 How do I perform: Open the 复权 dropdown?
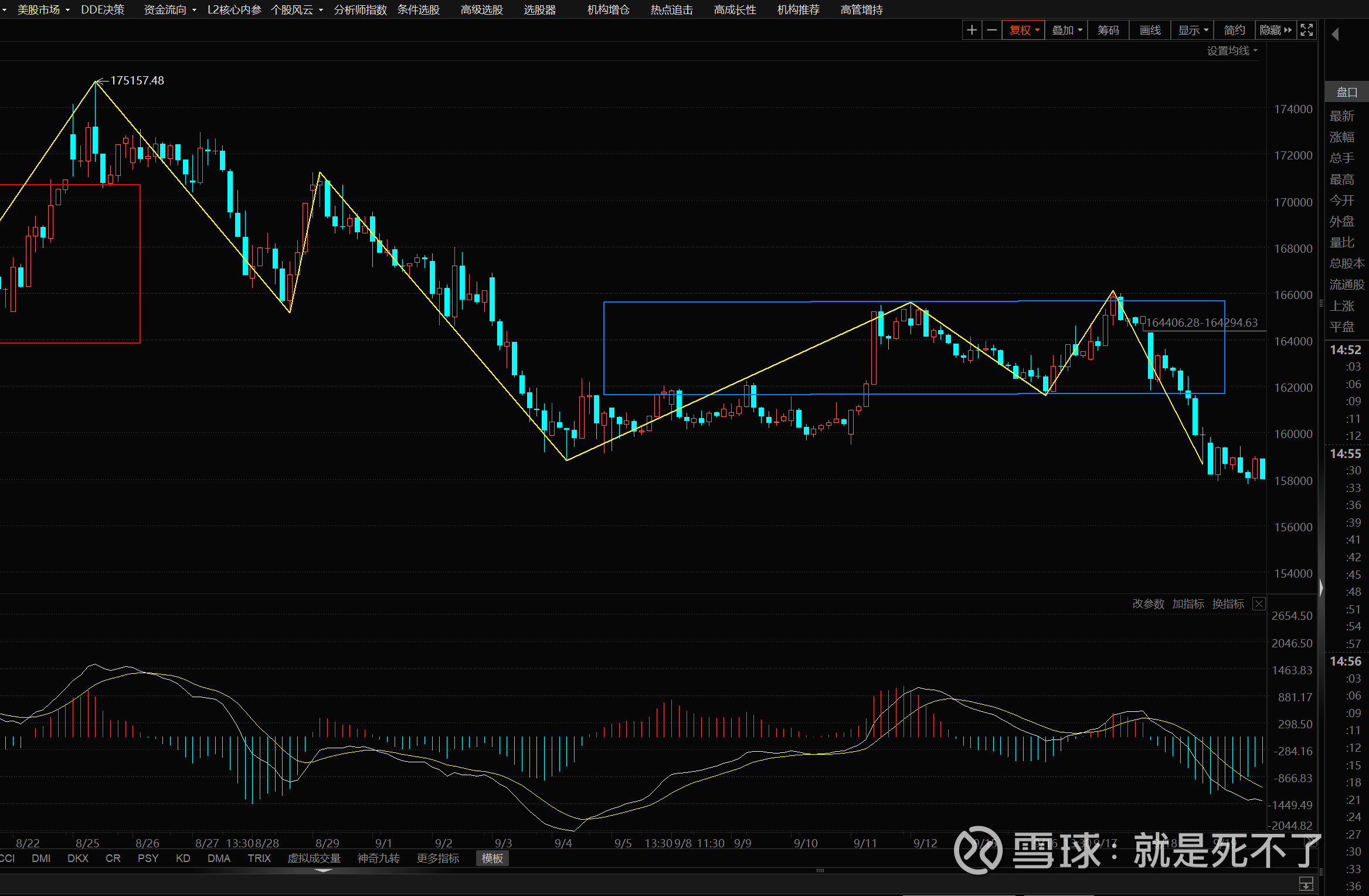tap(1024, 30)
